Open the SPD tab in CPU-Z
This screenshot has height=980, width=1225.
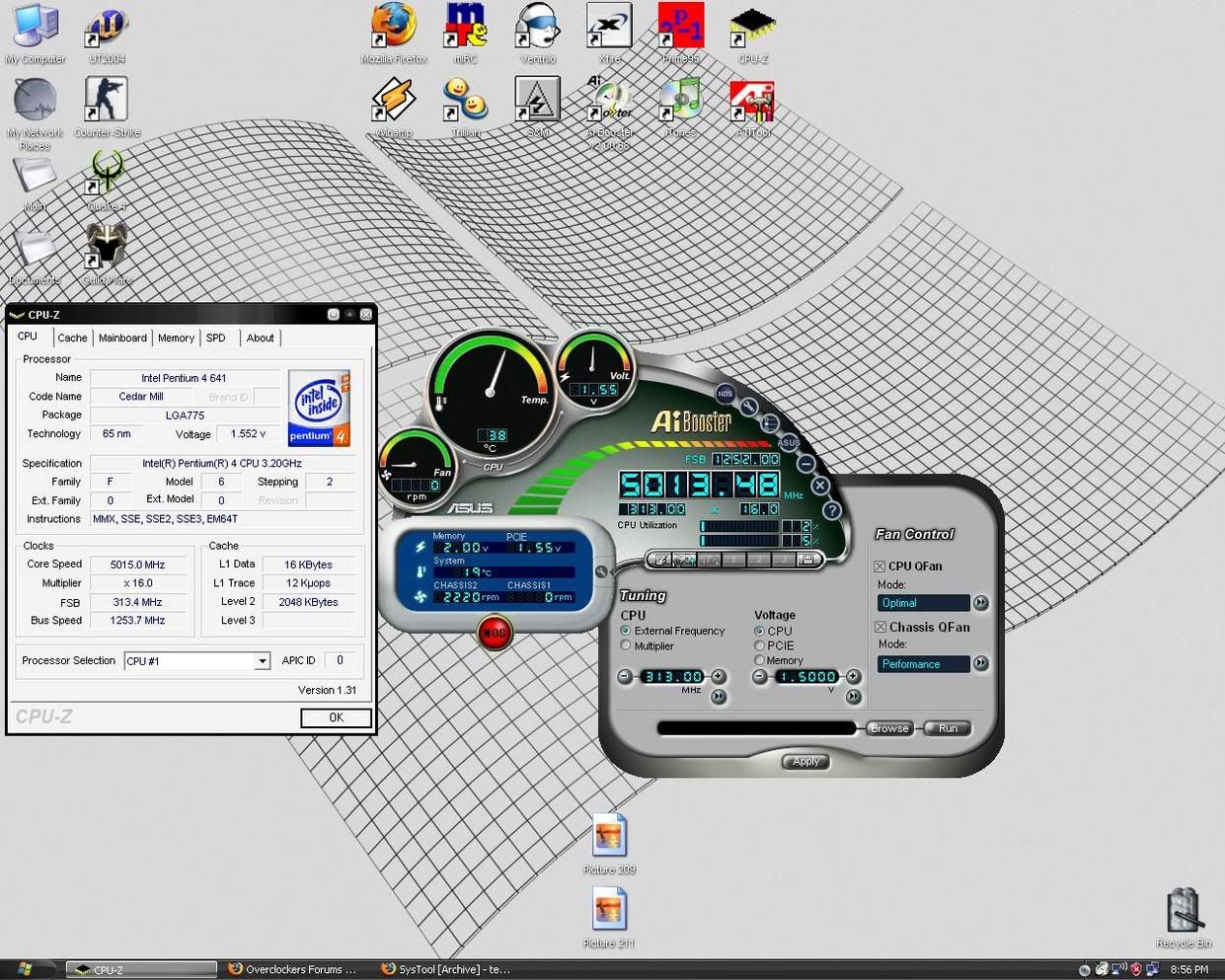click(215, 338)
